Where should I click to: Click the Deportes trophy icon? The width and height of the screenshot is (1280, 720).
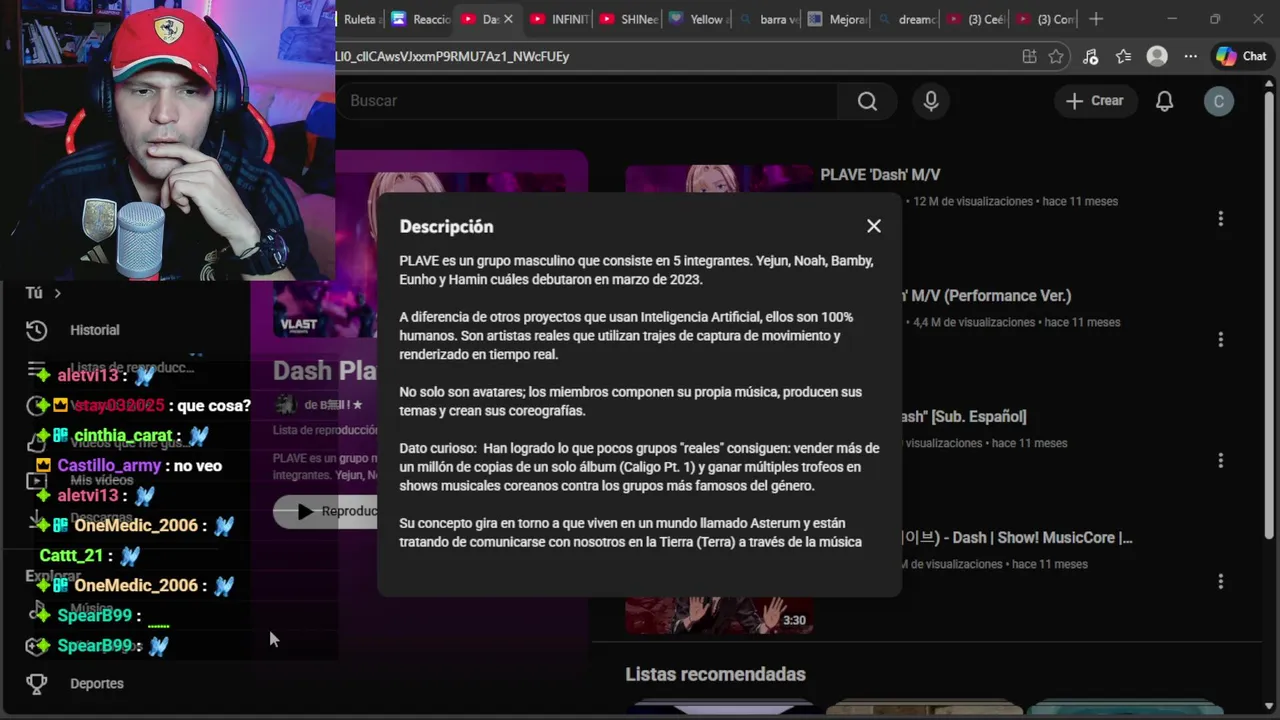[36, 684]
